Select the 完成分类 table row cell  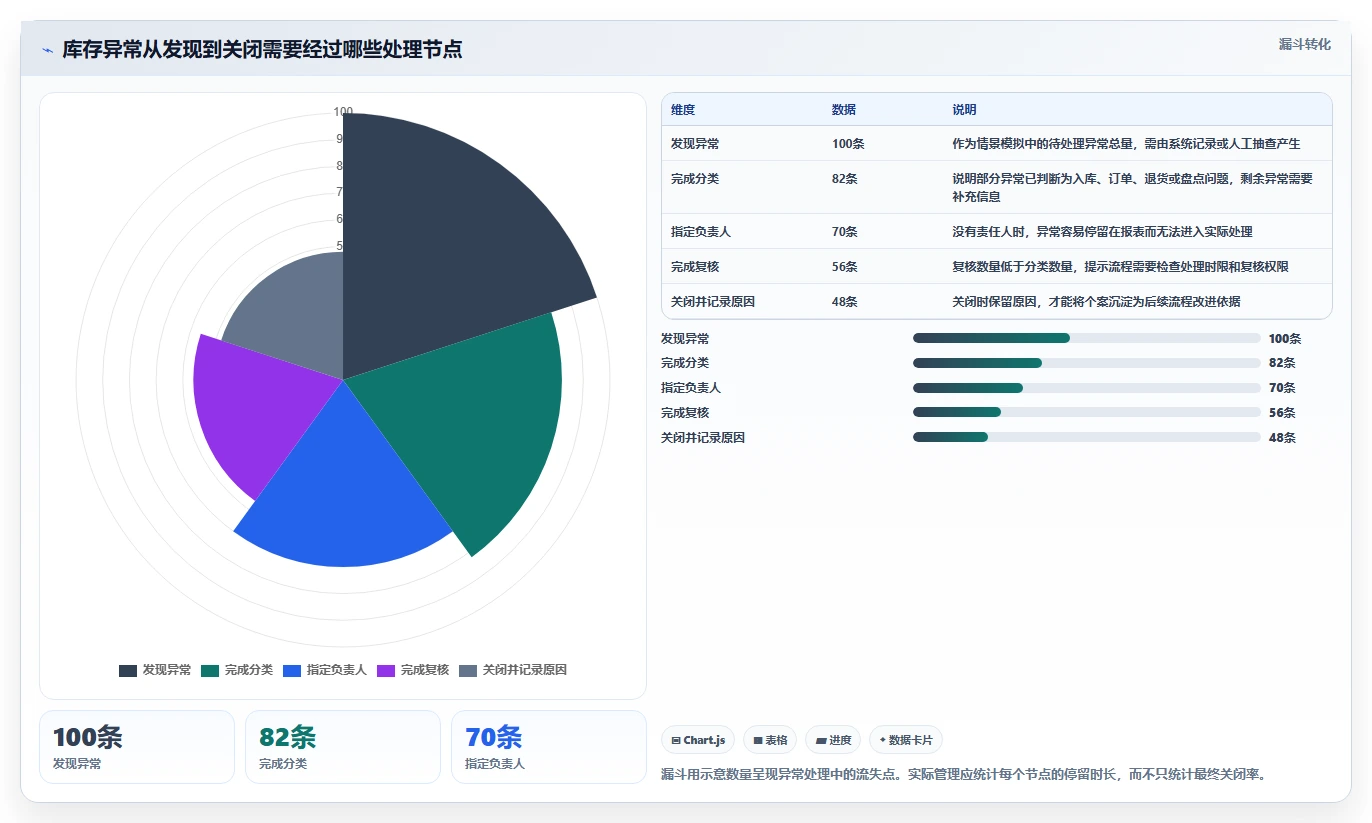coord(695,179)
